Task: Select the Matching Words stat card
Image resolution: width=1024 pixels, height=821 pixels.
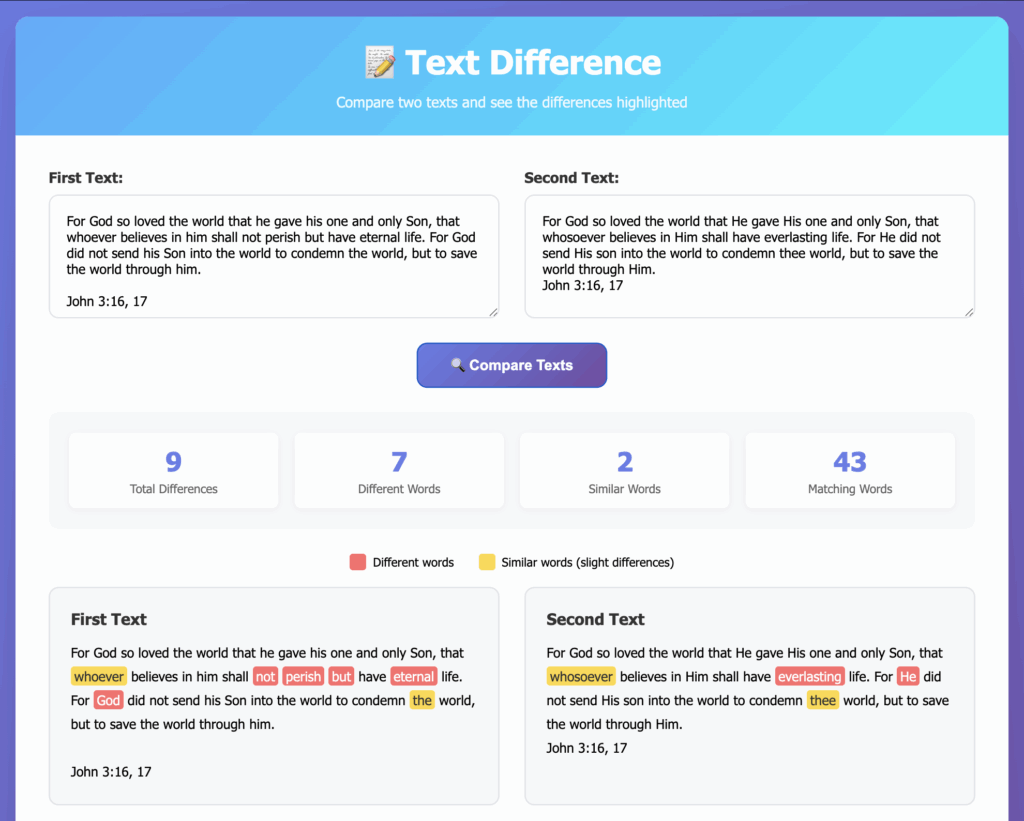Action: [x=850, y=470]
